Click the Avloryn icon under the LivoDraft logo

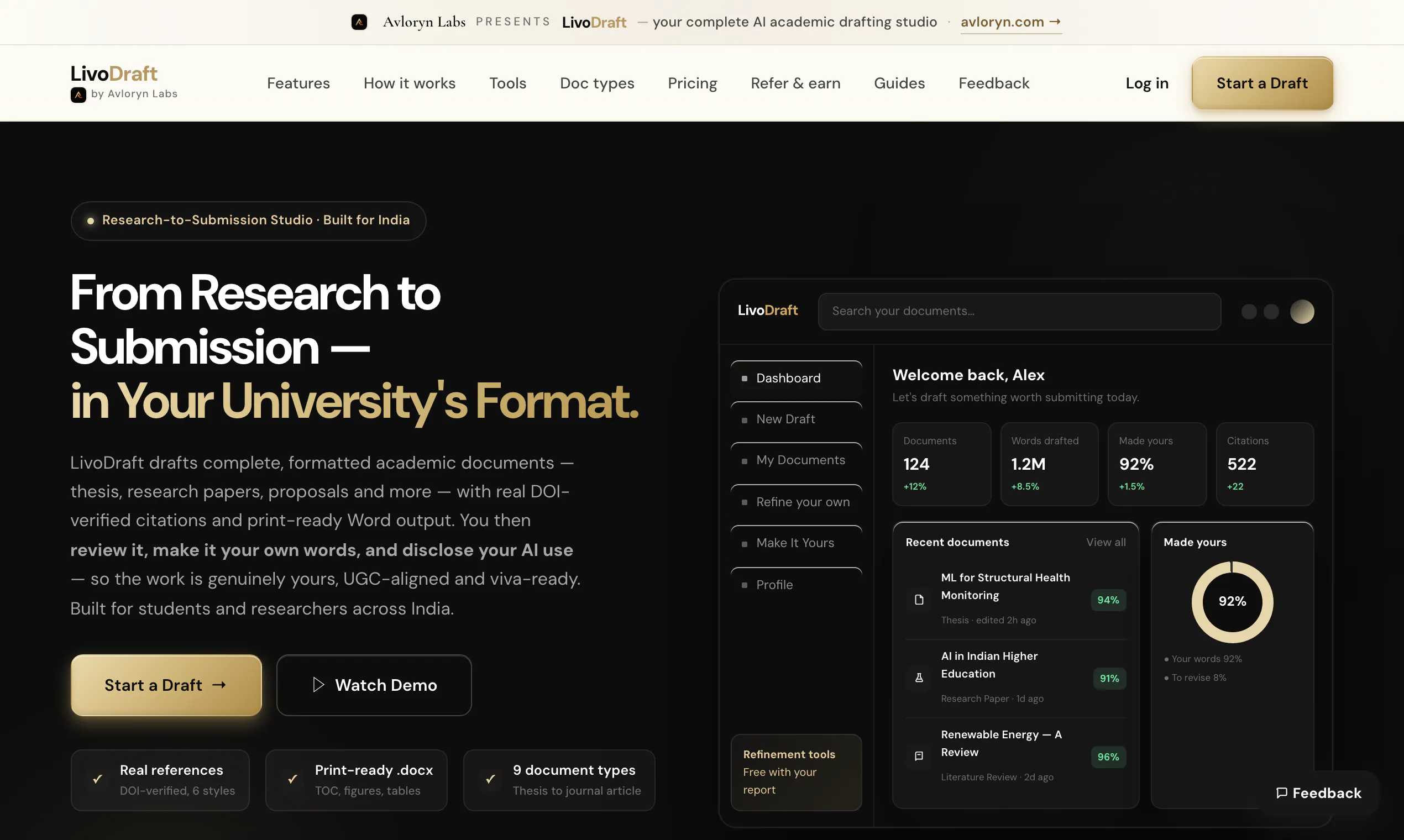pos(78,95)
